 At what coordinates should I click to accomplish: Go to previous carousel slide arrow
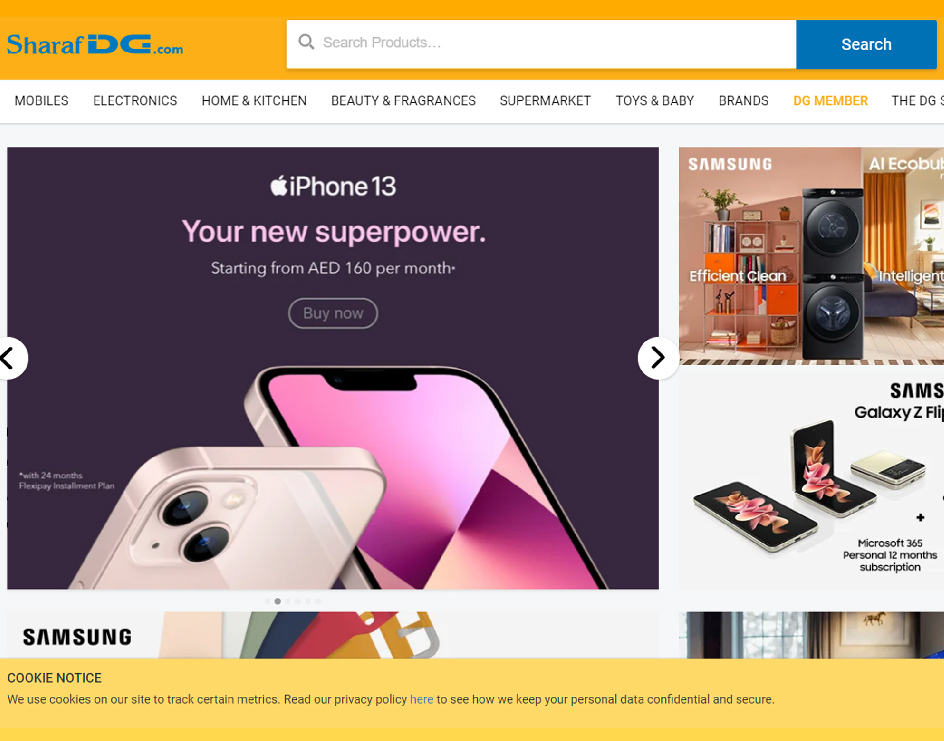click(x=10, y=358)
